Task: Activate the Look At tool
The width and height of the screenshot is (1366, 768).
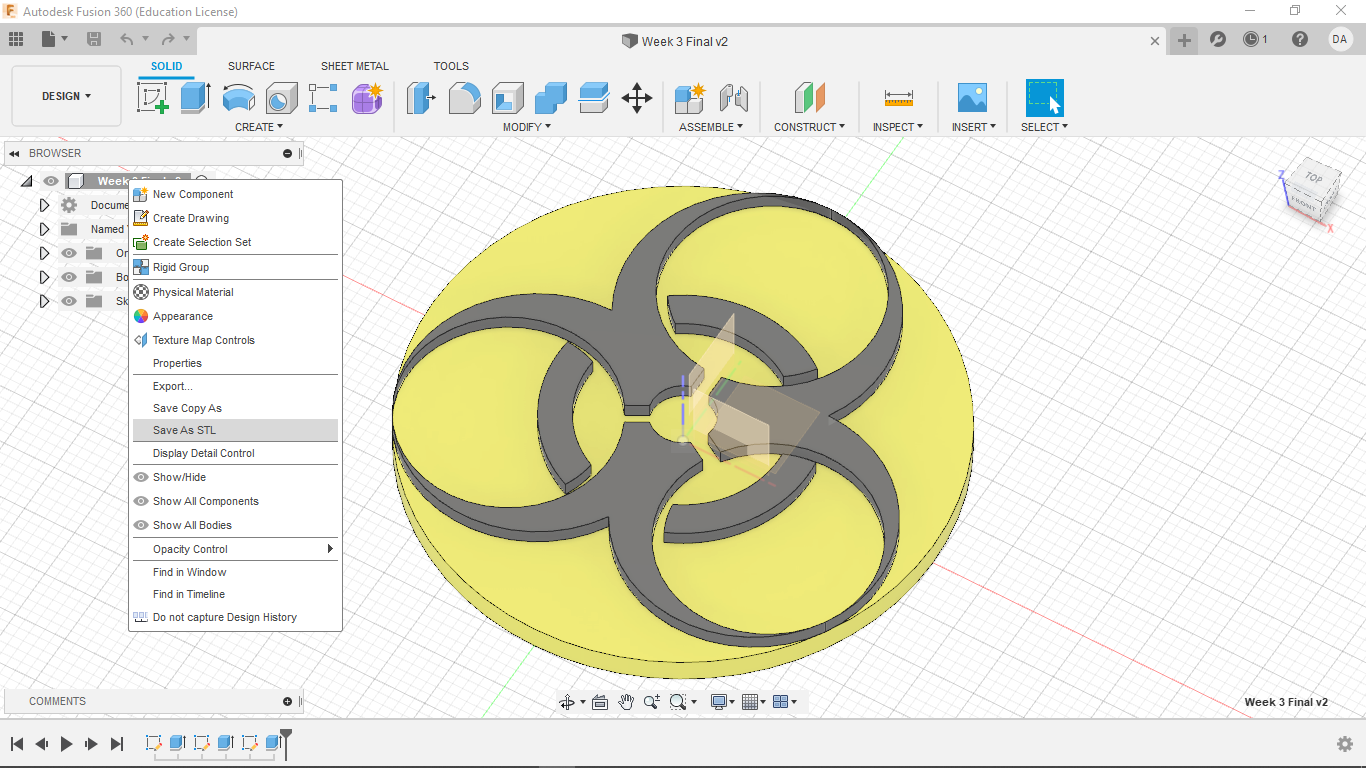Action: tap(600, 702)
